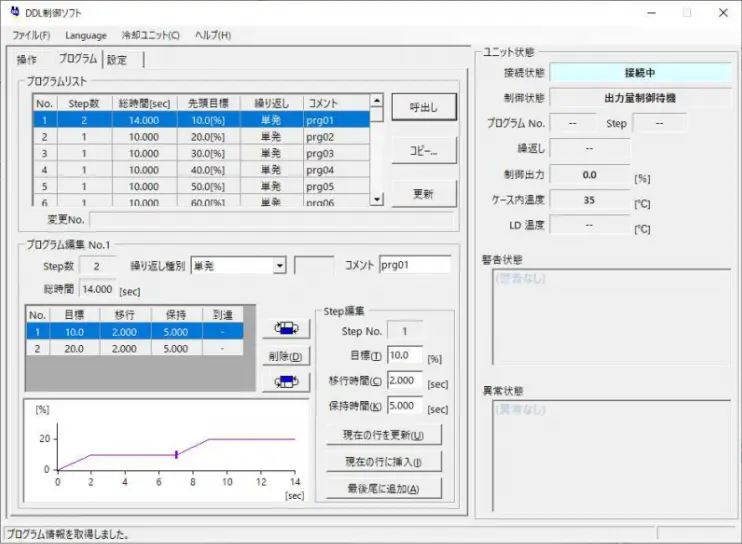Click program list scrollbar down arrow
The width and height of the screenshot is (742, 544).
pos(377,199)
